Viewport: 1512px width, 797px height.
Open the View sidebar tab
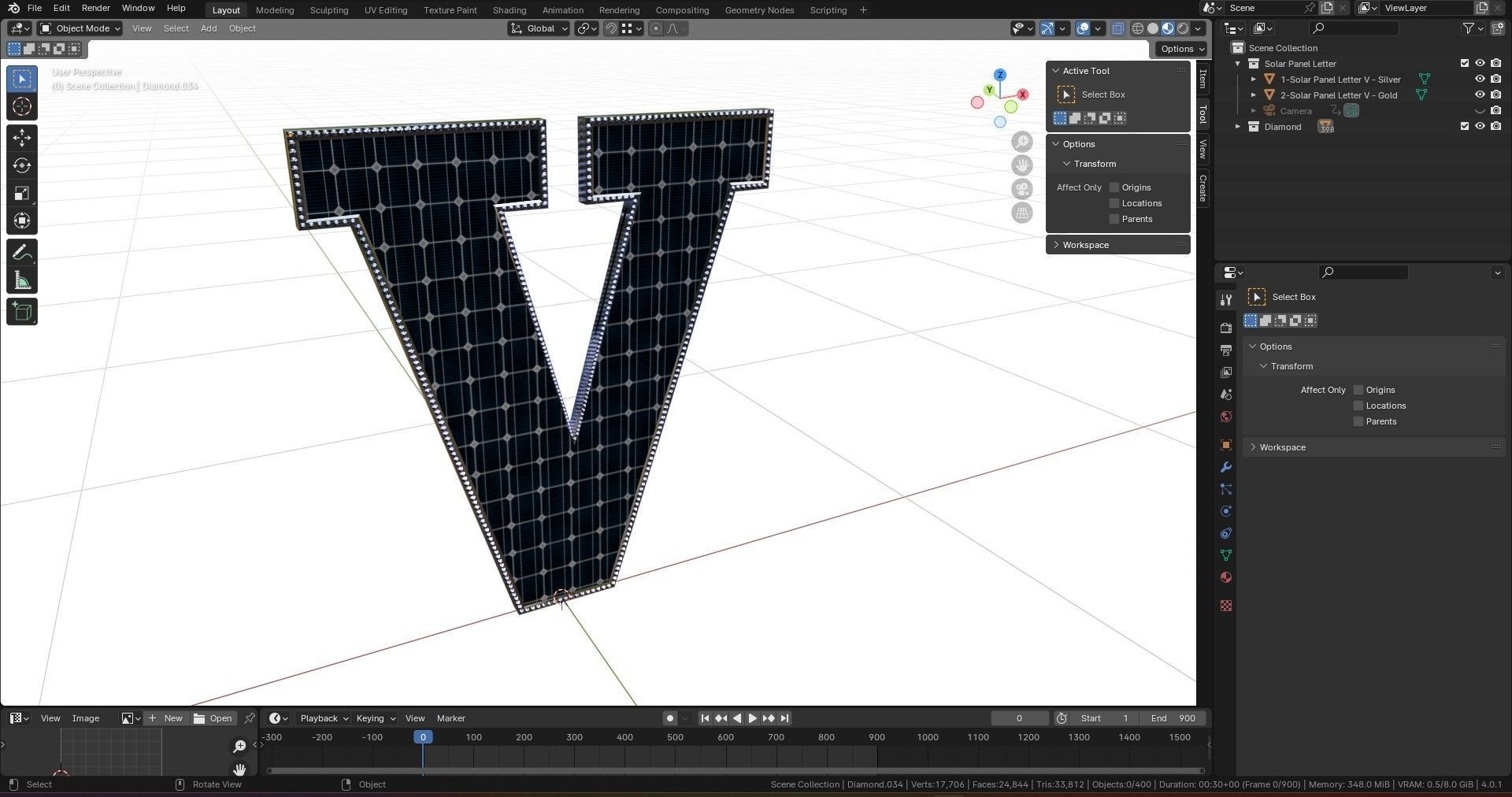(x=1203, y=148)
